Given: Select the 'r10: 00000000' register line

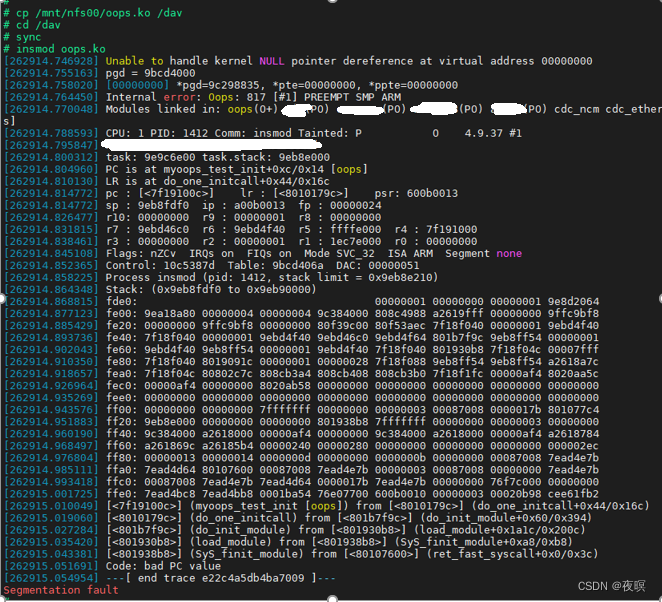Looking at the screenshot, I should (x=193, y=217).
